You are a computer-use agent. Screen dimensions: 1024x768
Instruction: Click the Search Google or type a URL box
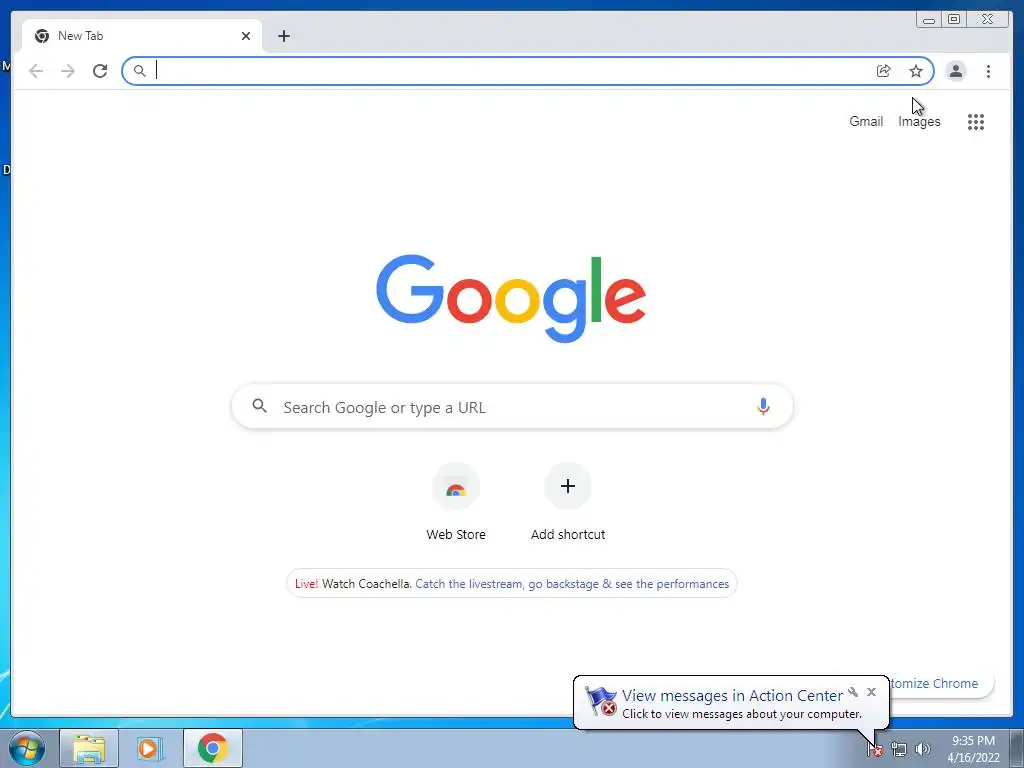(512, 407)
